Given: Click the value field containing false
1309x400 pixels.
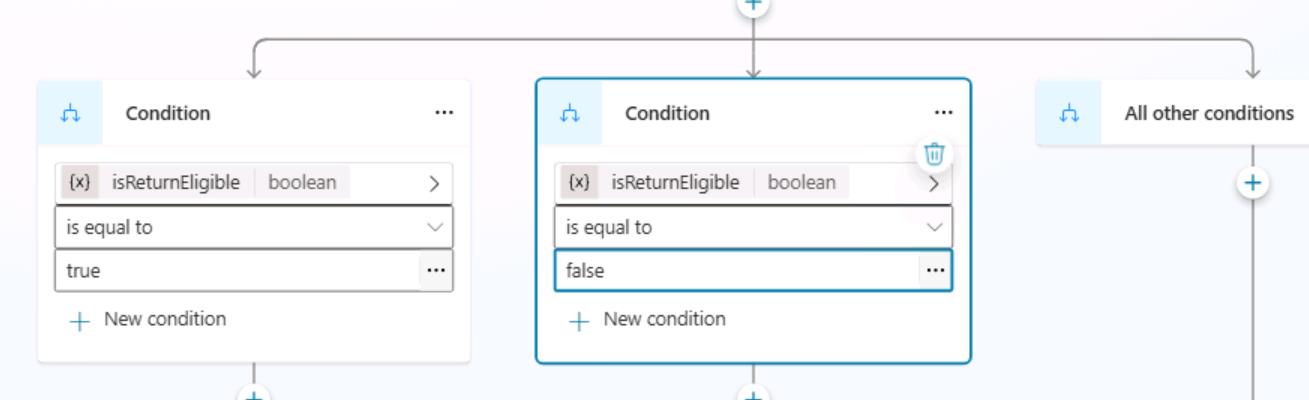Looking at the screenshot, I should (737, 270).
